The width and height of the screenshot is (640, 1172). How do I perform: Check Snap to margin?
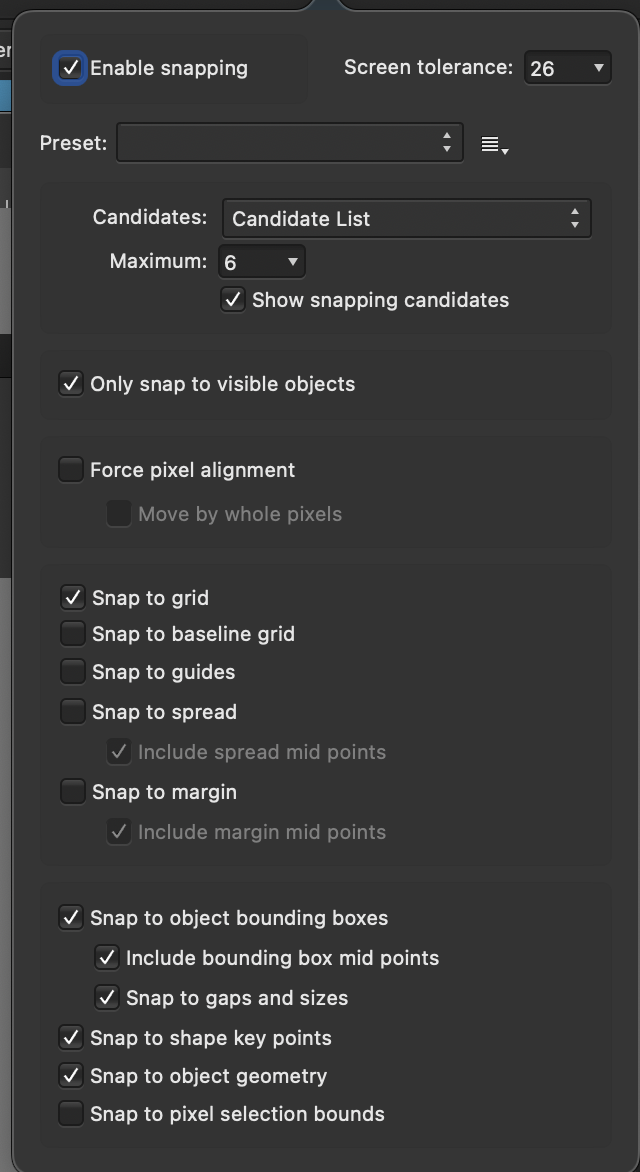pyautogui.click(x=71, y=792)
